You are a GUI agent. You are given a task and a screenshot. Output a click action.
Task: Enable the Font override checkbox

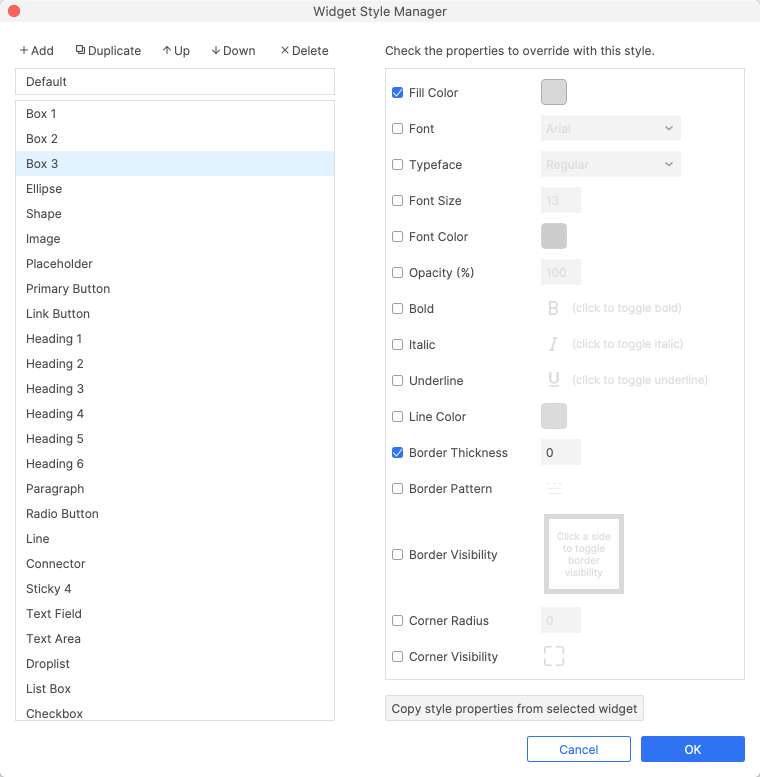click(x=397, y=128)
